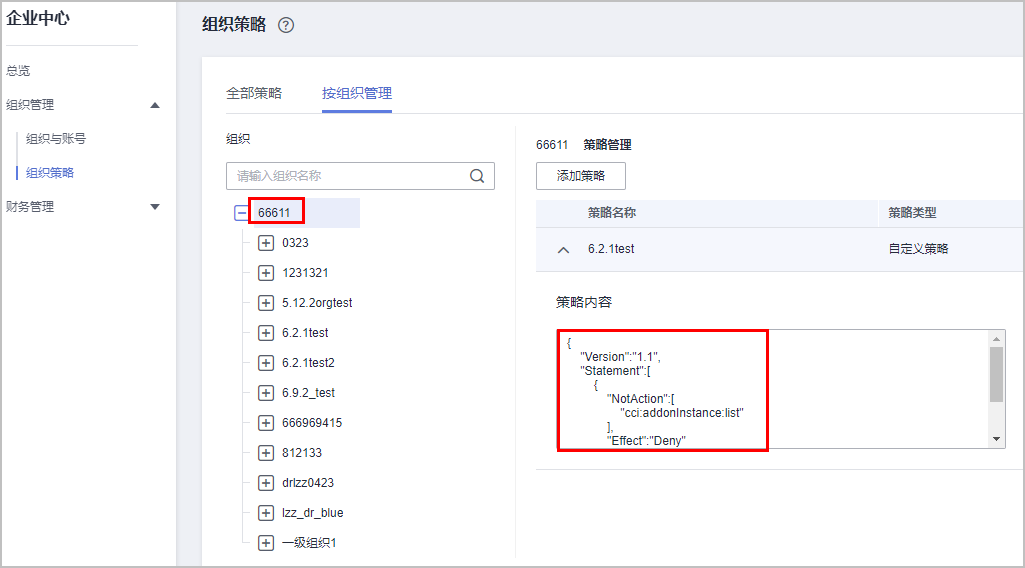Expand the 0323 organization node
The width and height of the screenshot is (1025, 568).
point(266,243)
